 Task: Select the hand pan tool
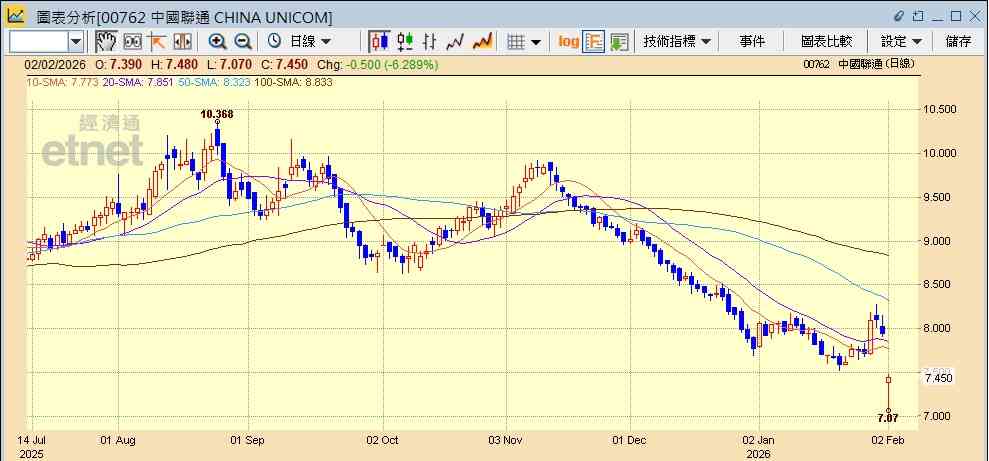107,42
